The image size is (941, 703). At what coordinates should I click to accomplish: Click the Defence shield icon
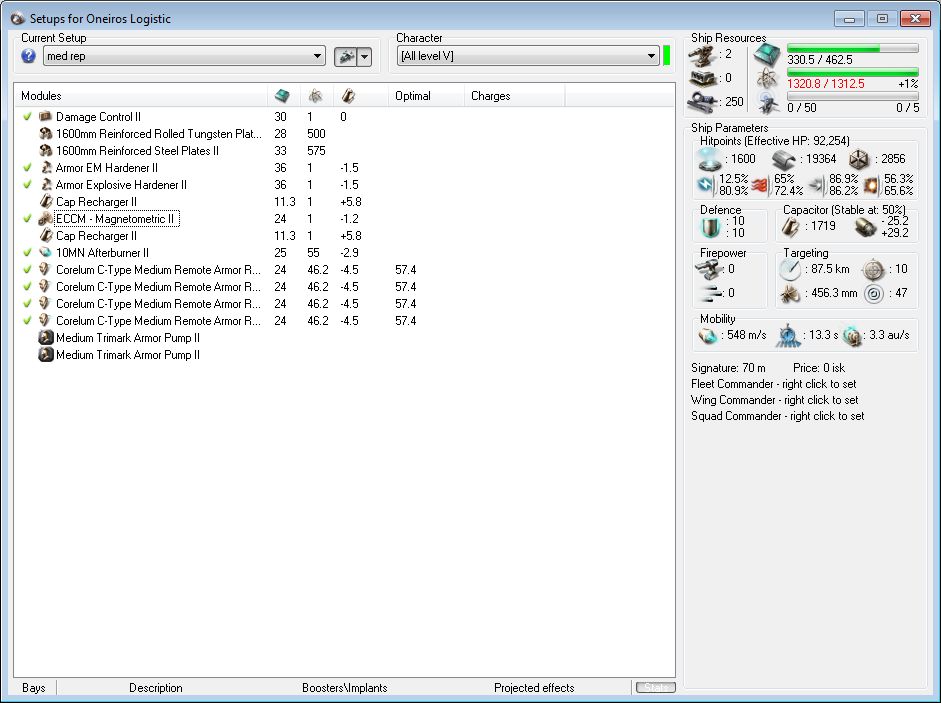pyautogui.click(x=711, y=228)
